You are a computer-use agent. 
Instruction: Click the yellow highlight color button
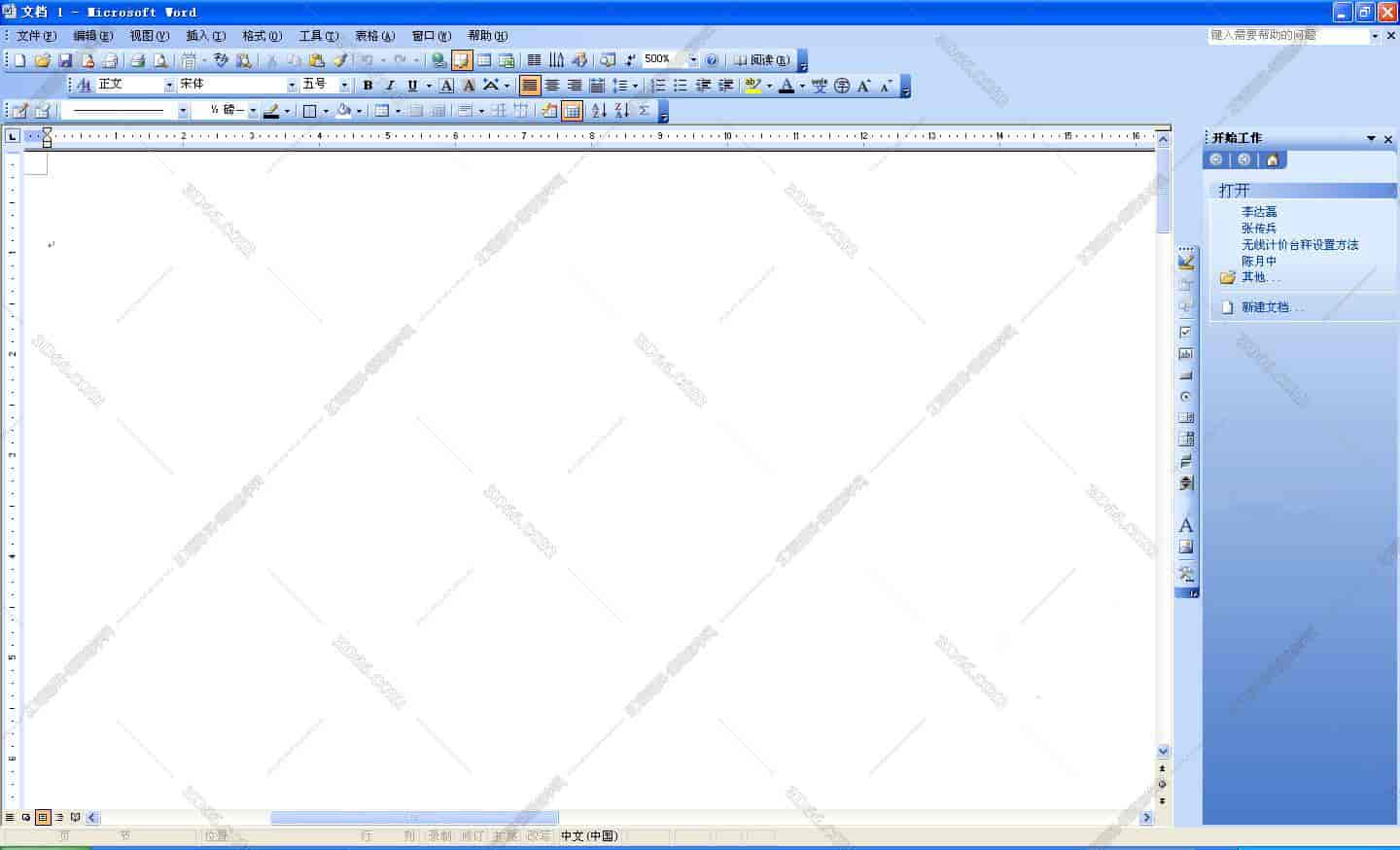coord(752,86)
